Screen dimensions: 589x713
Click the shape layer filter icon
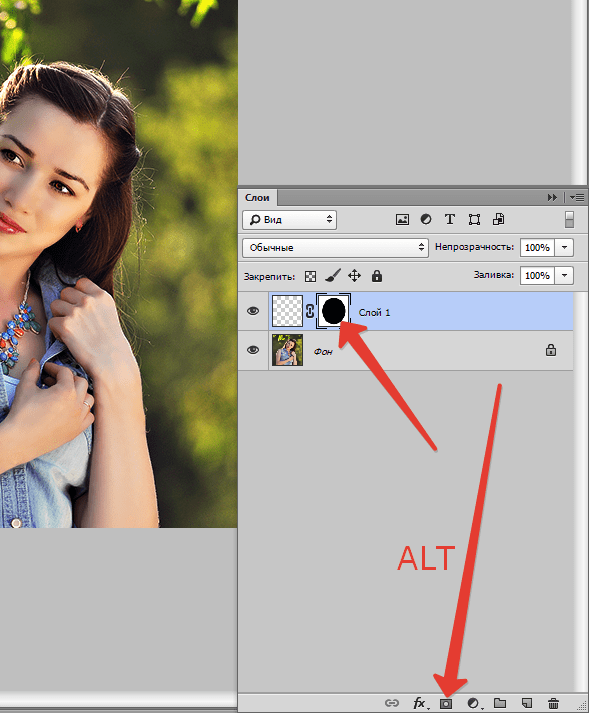tap(474, 220)
